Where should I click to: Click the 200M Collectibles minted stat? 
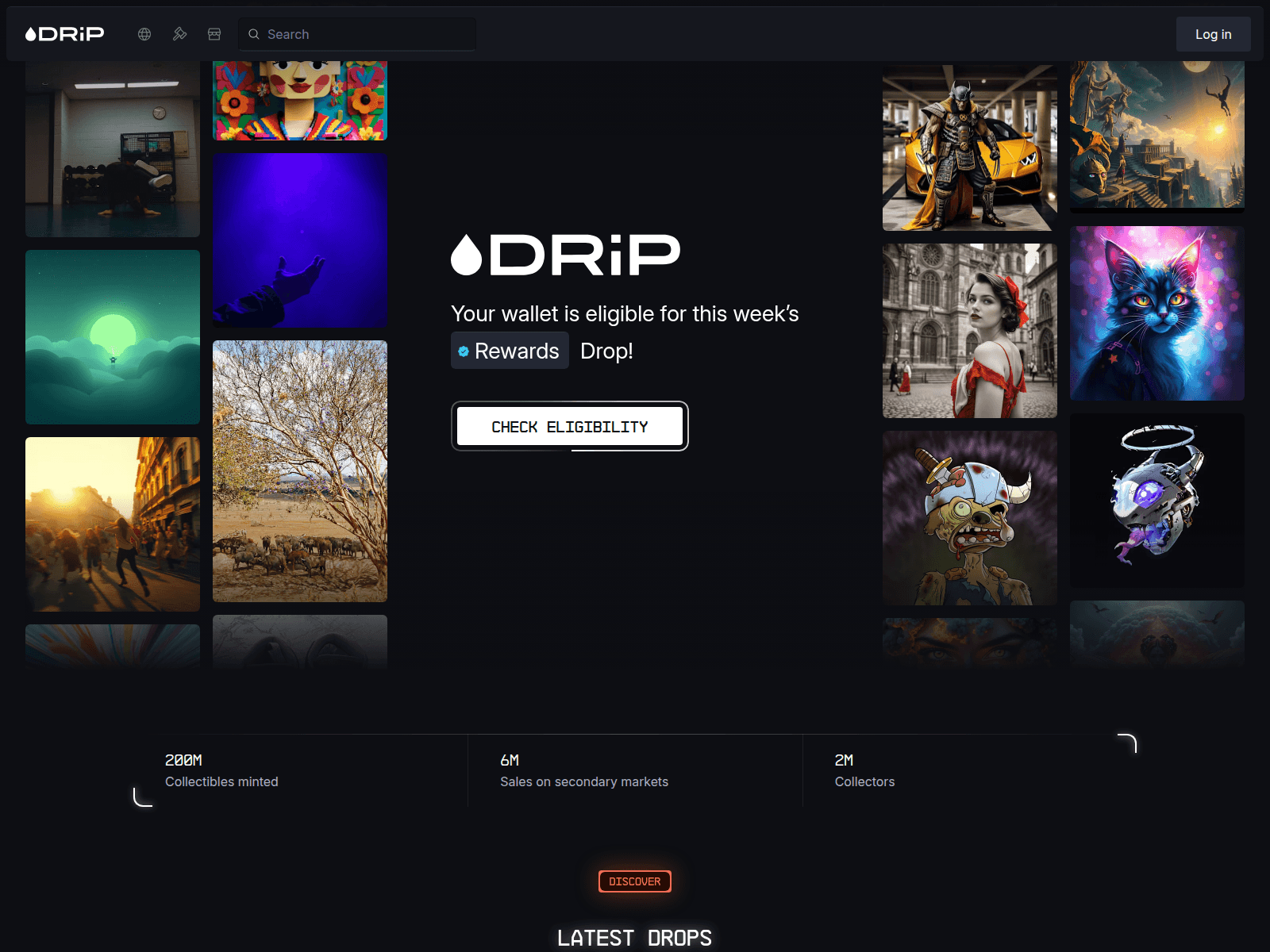pos(221,770)
